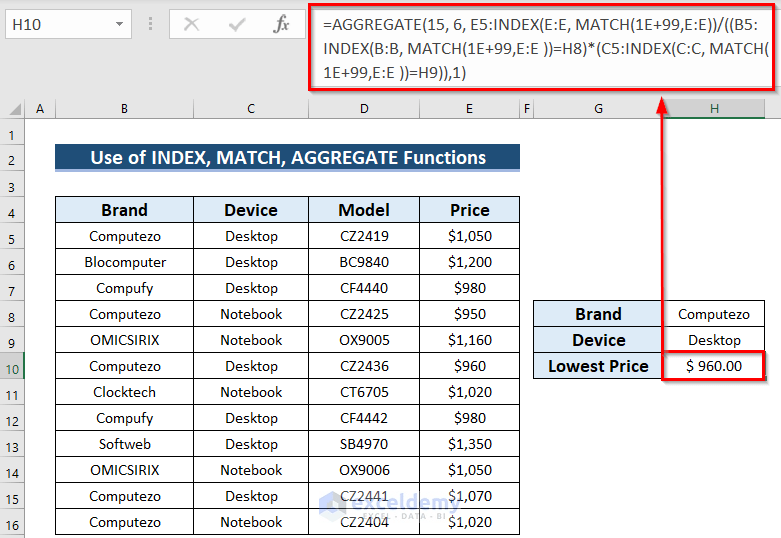The image size is (781, 538).
Task: Click the 'Device' table header cell in column C
Action: click(x=251, y=210)
